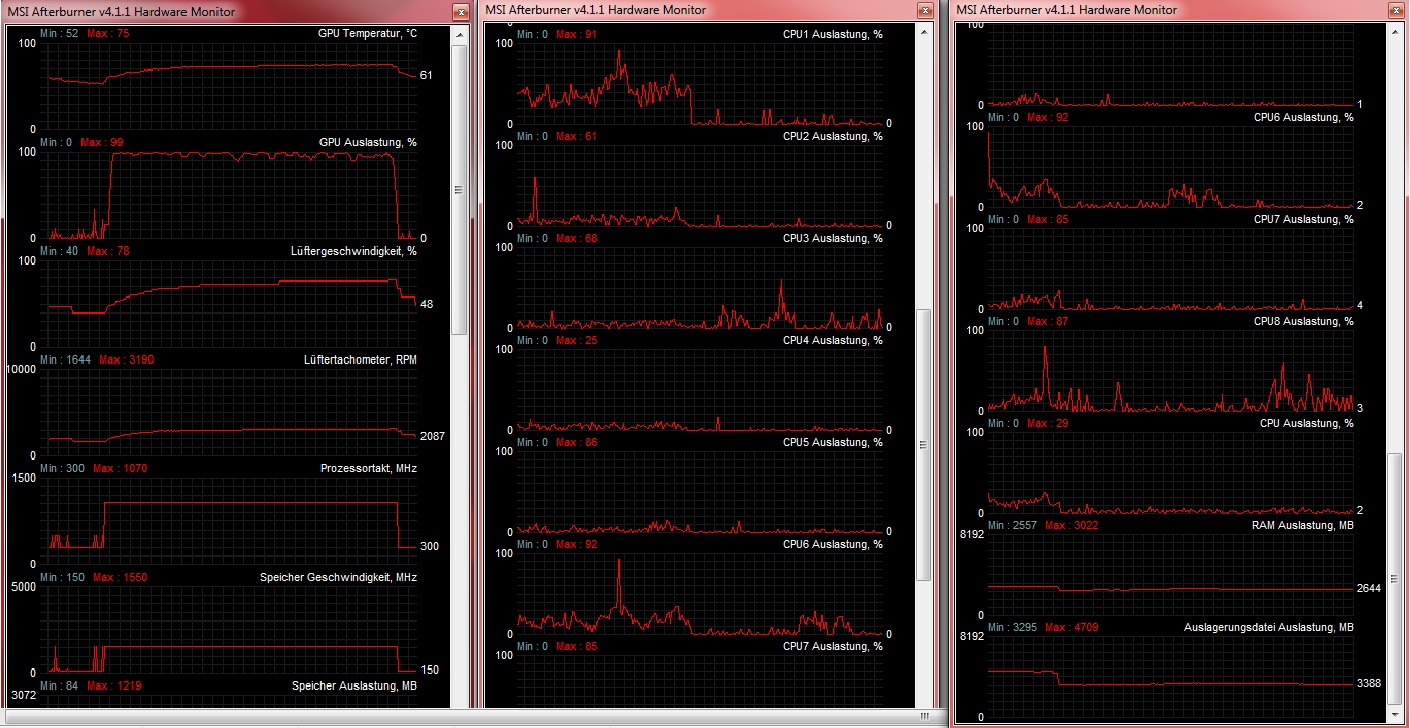Click the 'Min : 1644' fan tachometer value
1410x728 pixels.
(x=65, y=360)
